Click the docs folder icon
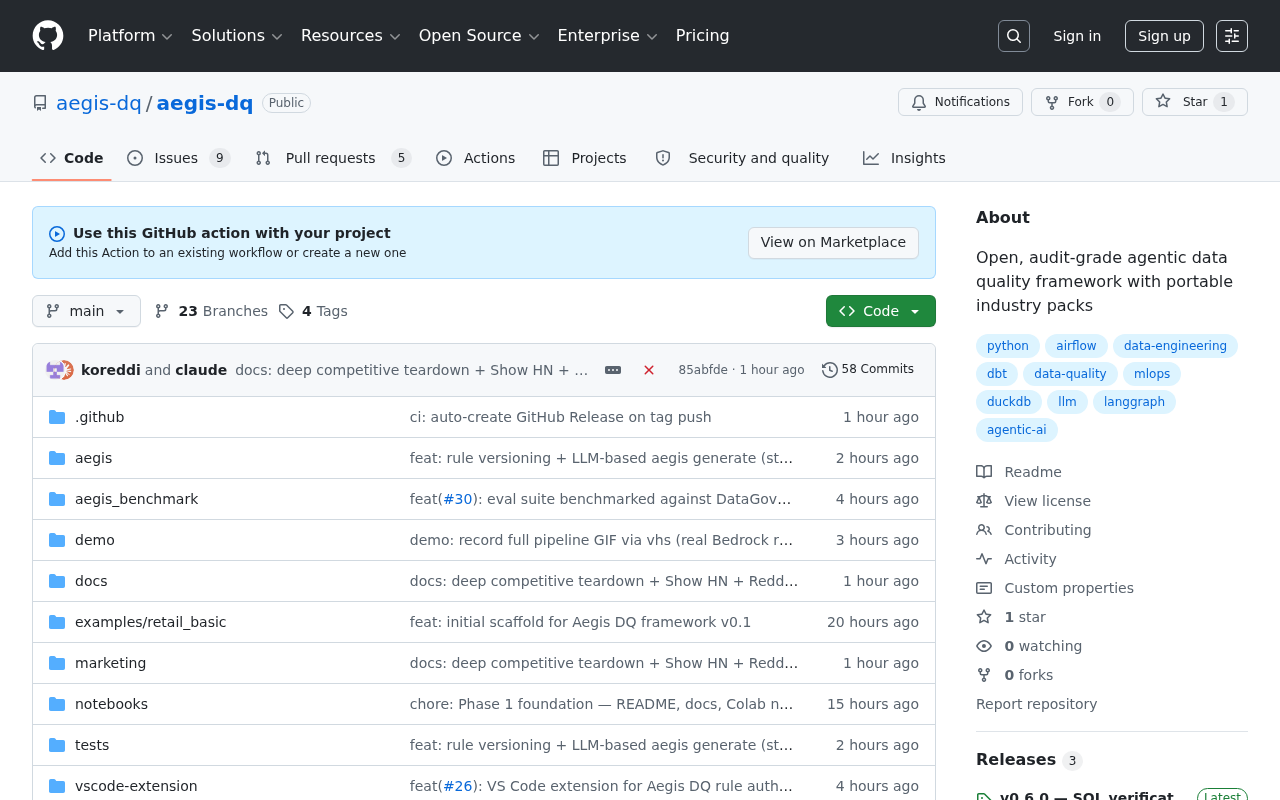 click(x=57, y=581)
